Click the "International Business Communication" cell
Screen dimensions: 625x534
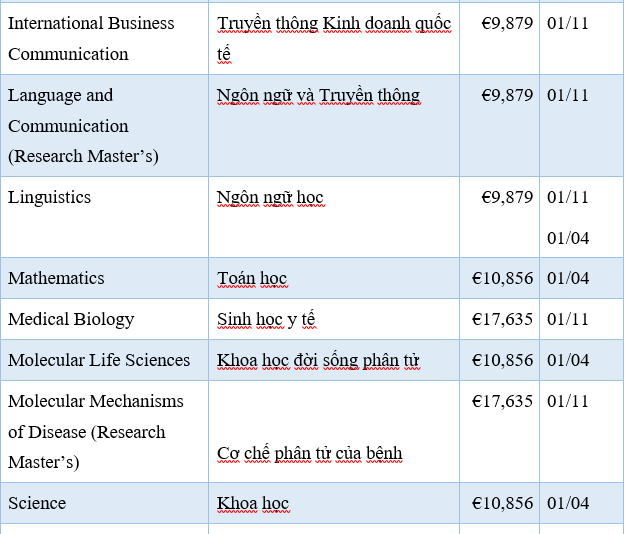click(91, 38)
